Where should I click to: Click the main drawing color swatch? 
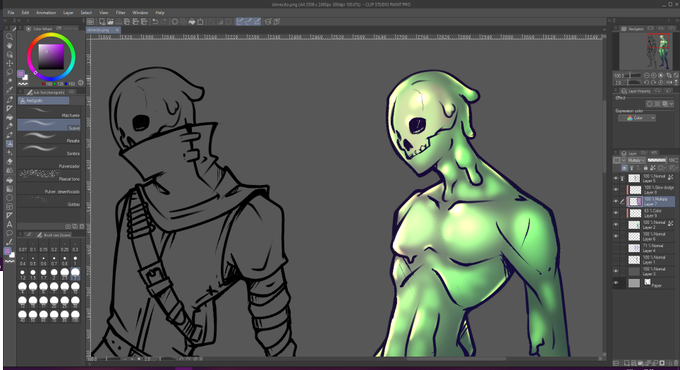click(x=21, y=74)
